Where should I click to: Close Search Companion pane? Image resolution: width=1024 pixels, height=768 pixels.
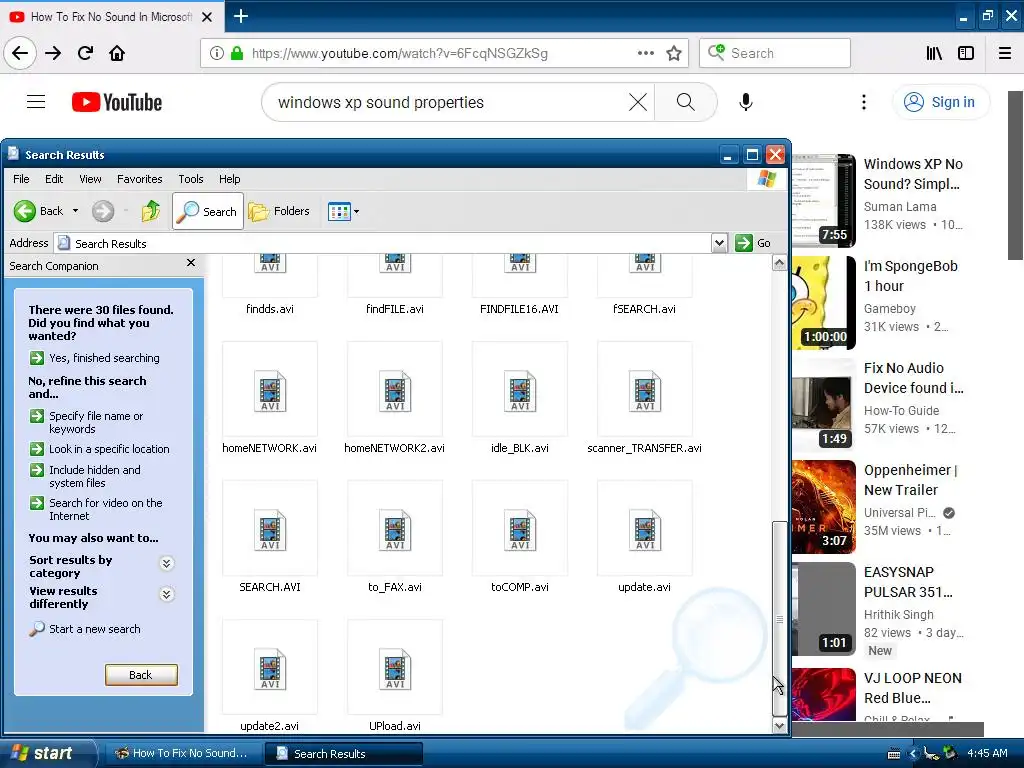(191, 263)
